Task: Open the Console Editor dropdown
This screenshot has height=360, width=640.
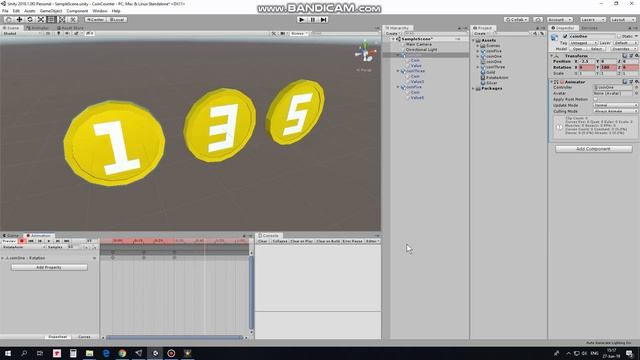Action: click(373, 241)
